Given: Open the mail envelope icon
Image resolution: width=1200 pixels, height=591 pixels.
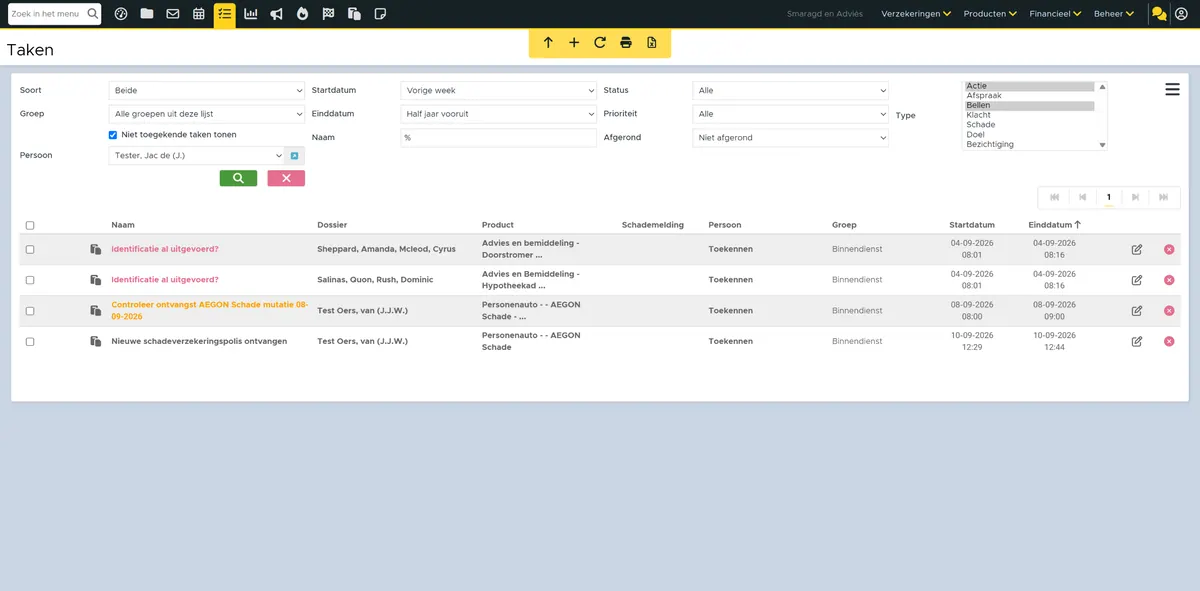Looking at the screenshot, I should 173,14.
